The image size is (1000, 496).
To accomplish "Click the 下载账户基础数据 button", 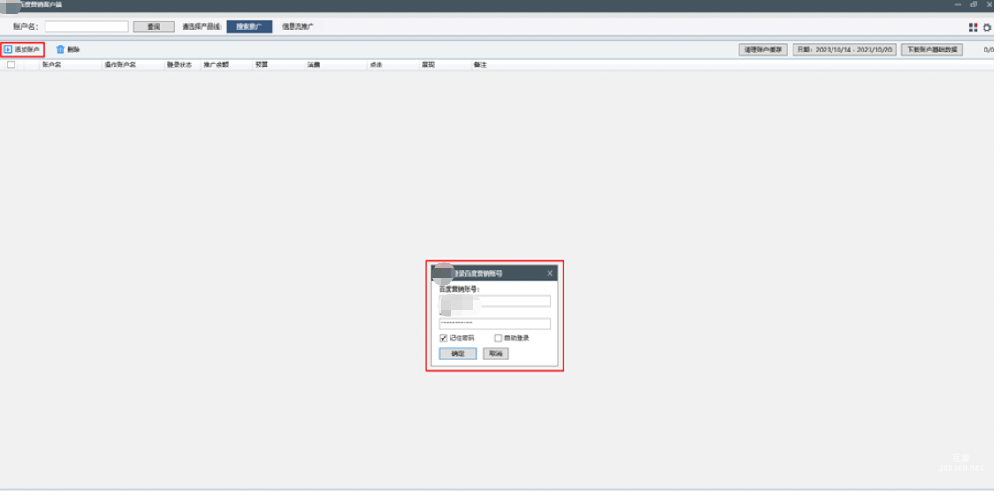I will click(931, 49).
